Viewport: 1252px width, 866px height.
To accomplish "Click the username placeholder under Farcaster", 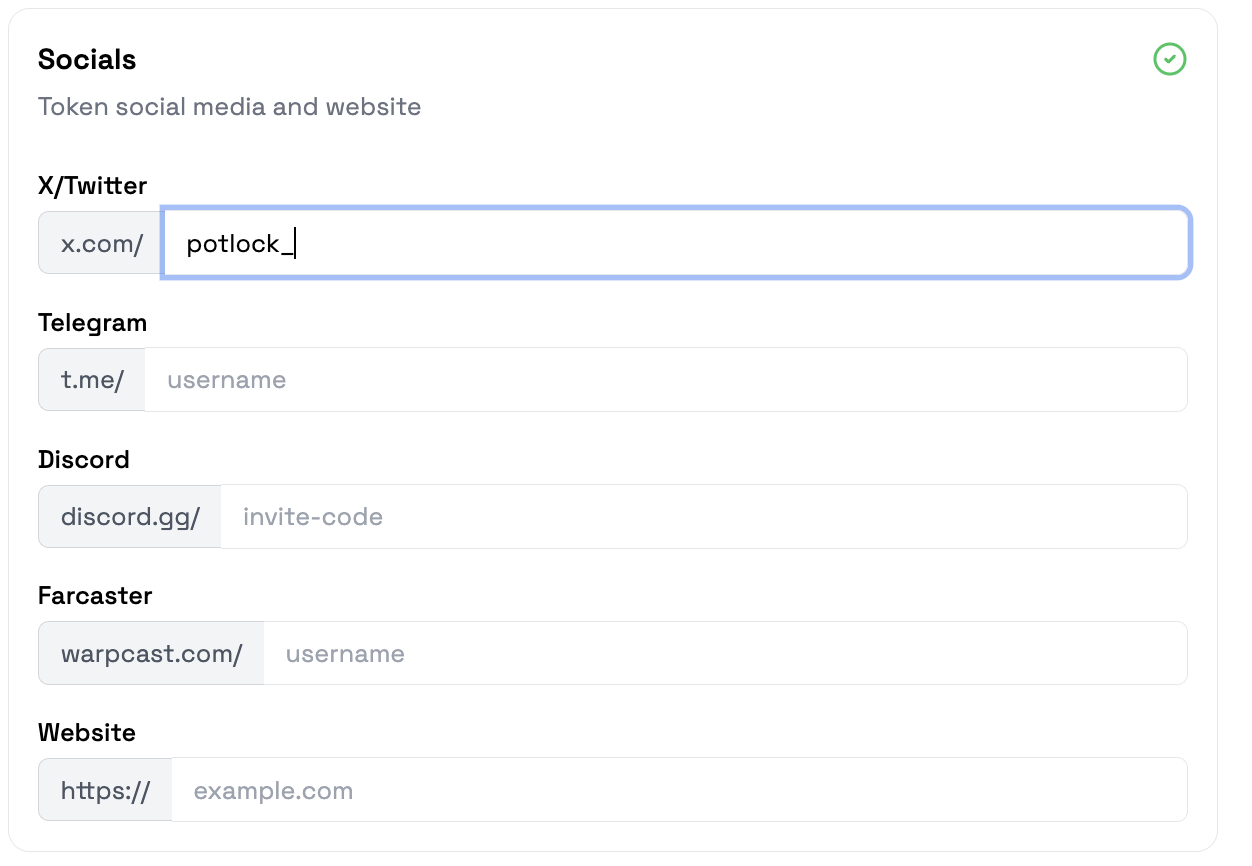I will tap(345, 654).
